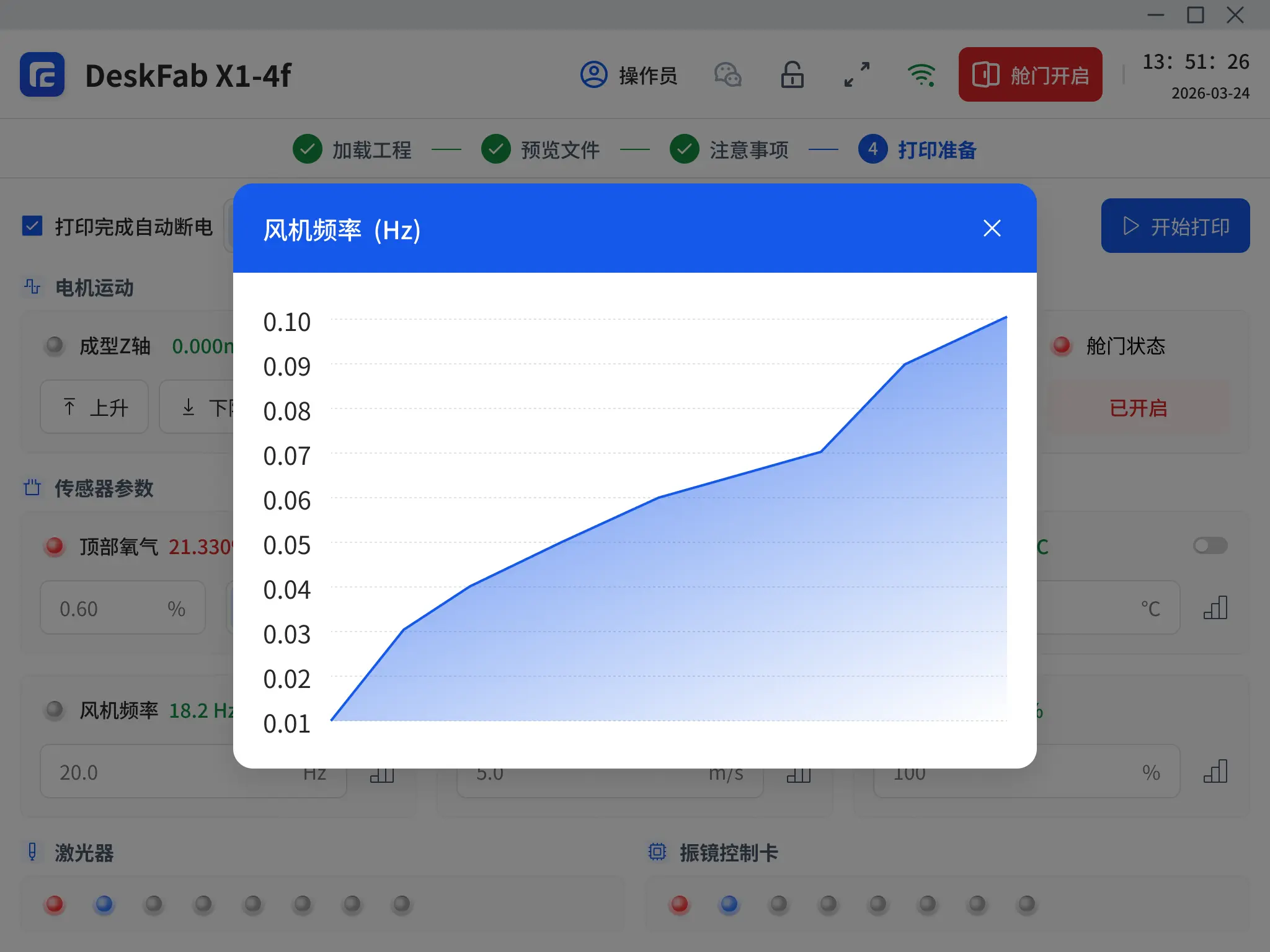Open the 操作员 operator account
This screenshot has height=952, width=1270.
[628, 75]
